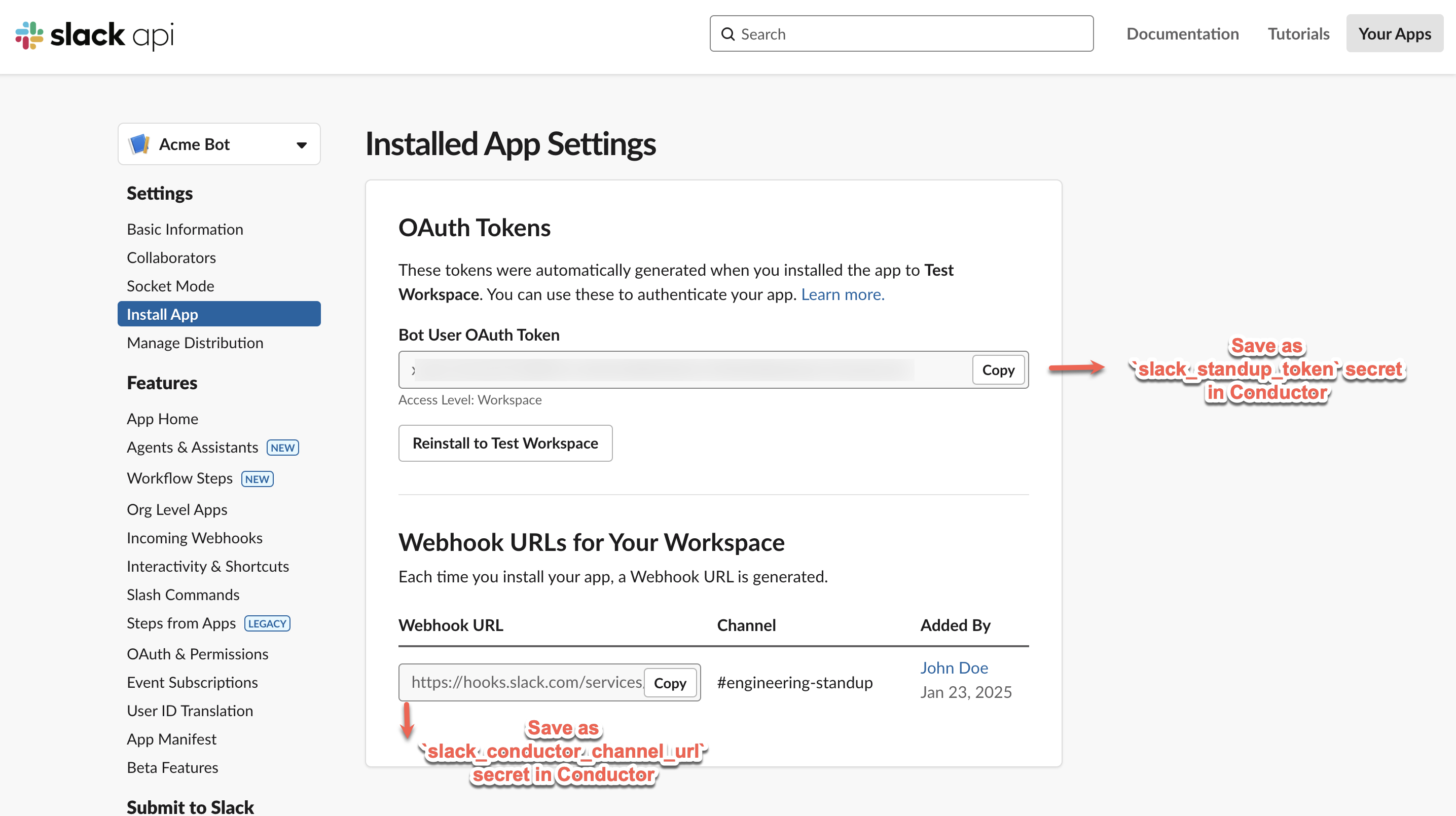
Task: Click the Bot User OAuth Token label
Action: click(479, 335)
